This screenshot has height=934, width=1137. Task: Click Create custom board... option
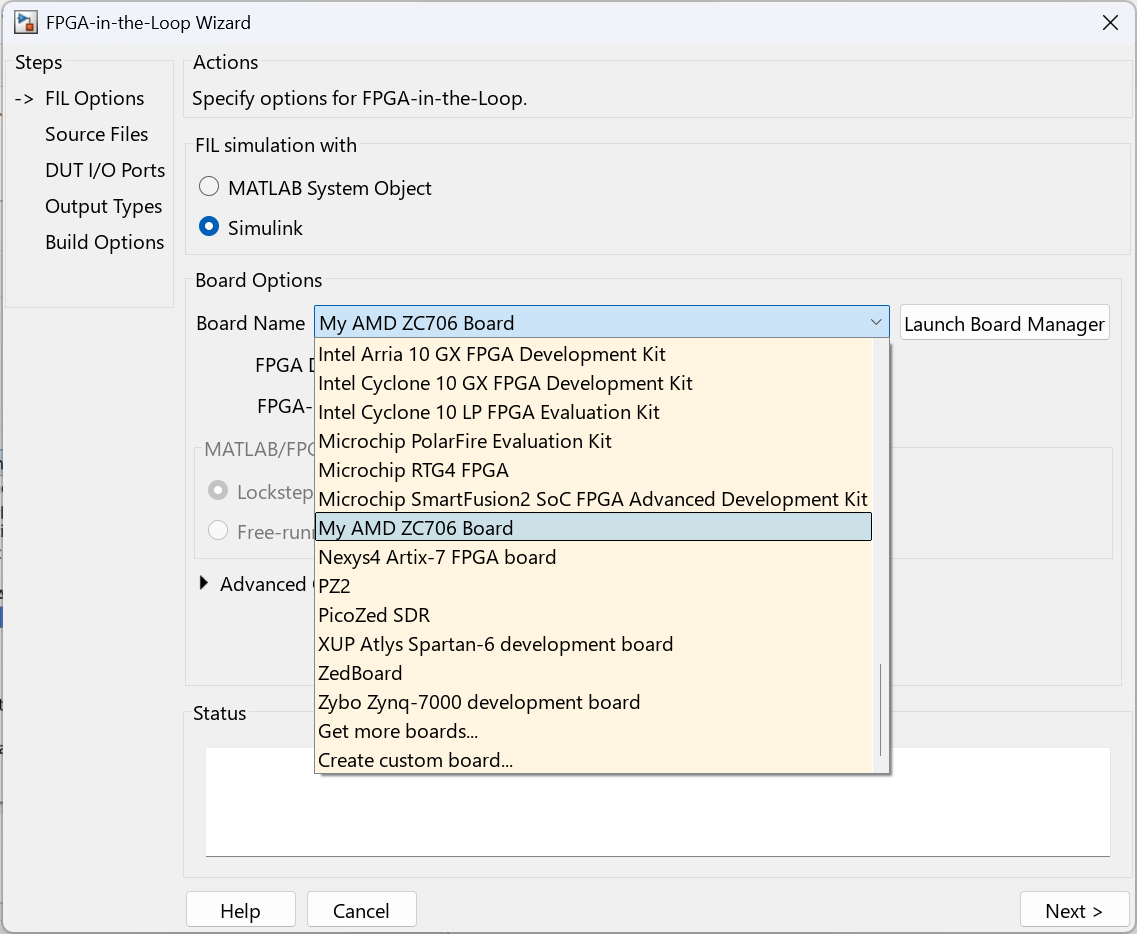pos(415,760)
